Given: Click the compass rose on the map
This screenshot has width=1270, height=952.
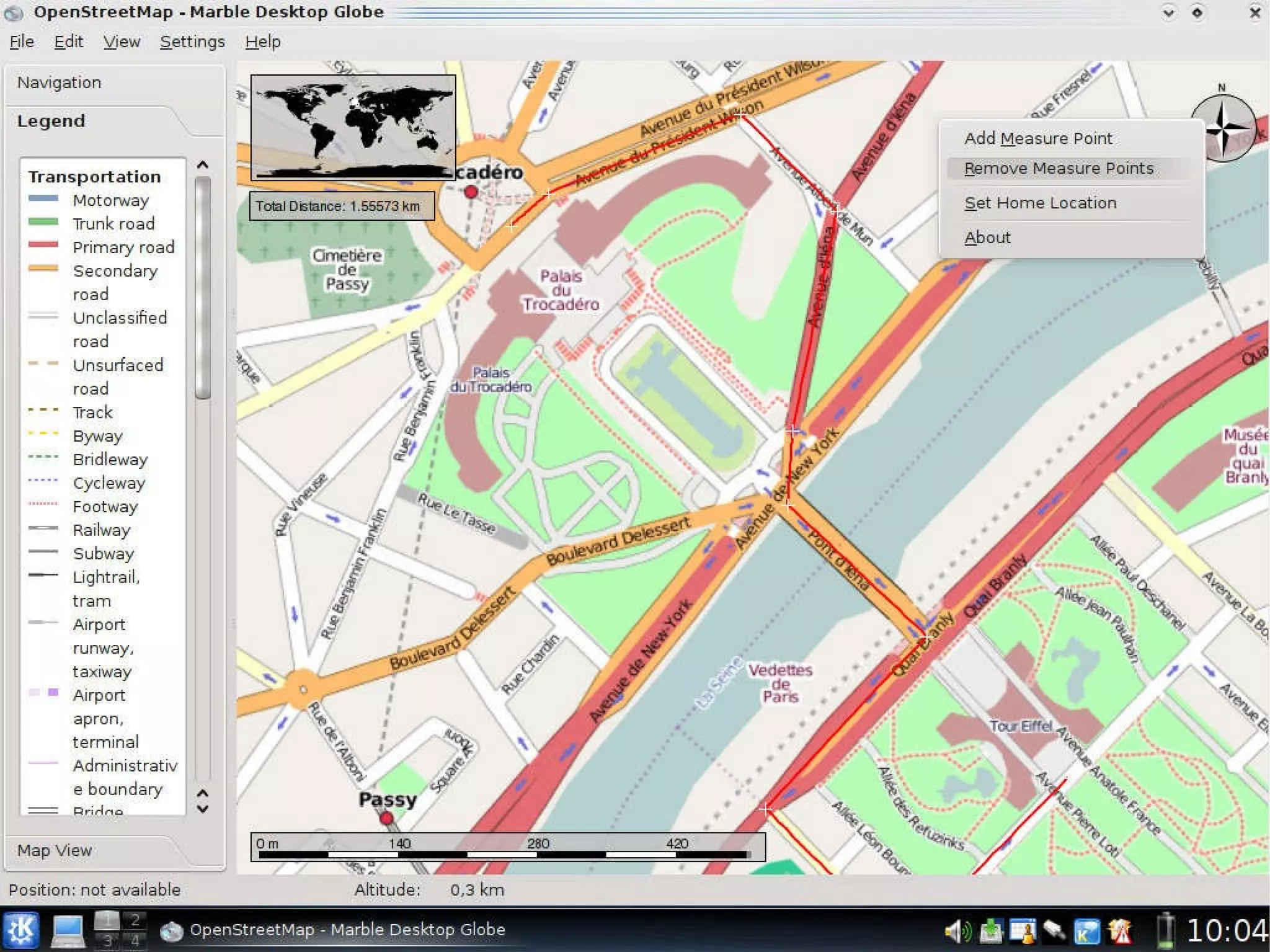Looking at the screenshot, I should pos(1223,128).
